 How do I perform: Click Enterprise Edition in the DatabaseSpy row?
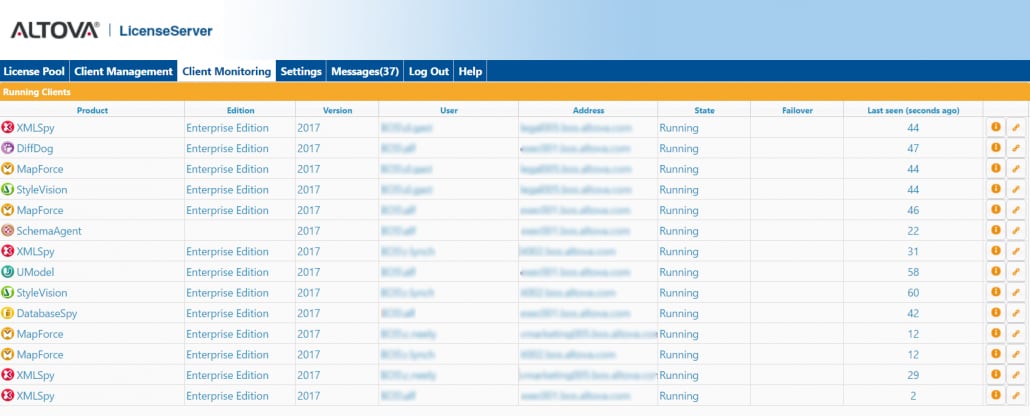pyautogui.click(x=227, y=313)
